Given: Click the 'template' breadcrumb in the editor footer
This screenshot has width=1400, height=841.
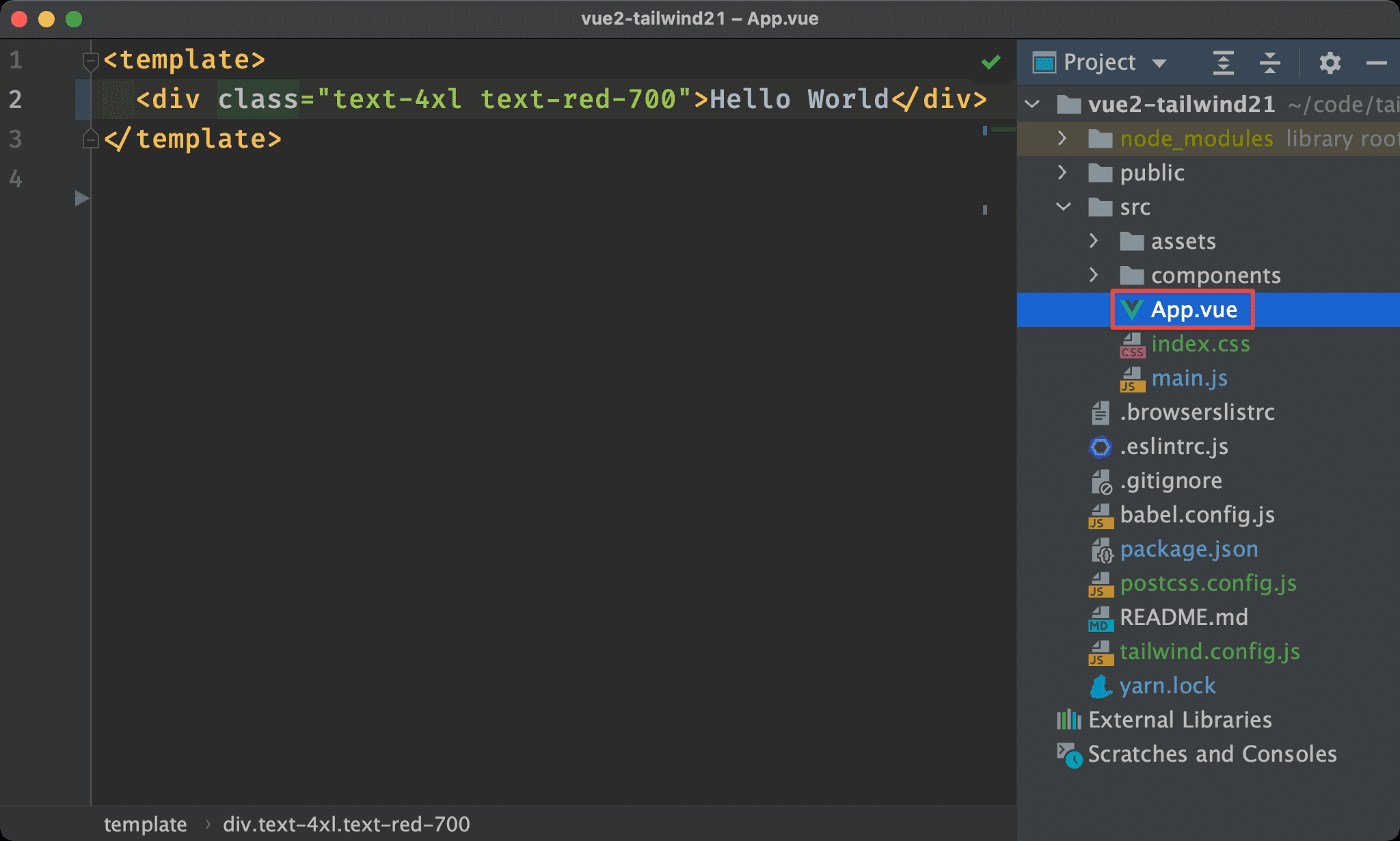Looking at the screenshot, I should (x=145, y=825).
